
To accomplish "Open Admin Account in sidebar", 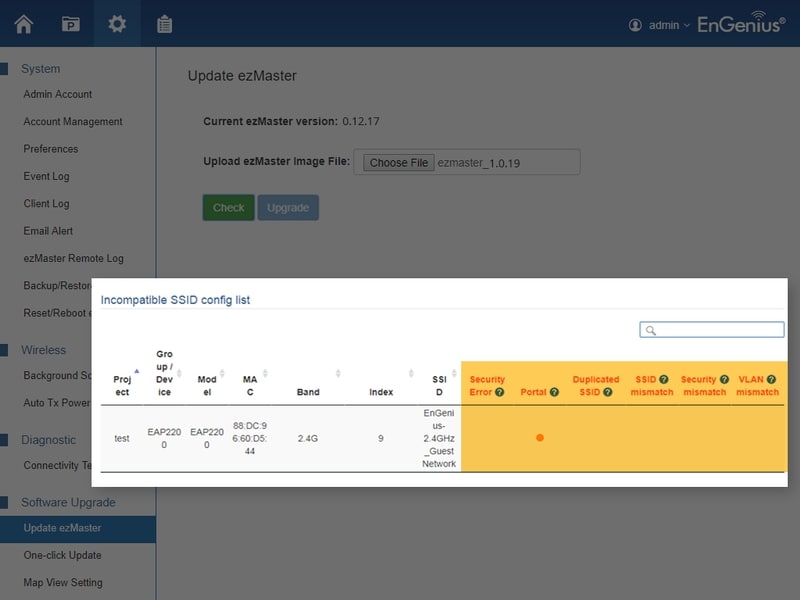I will (x=58, y=94).
